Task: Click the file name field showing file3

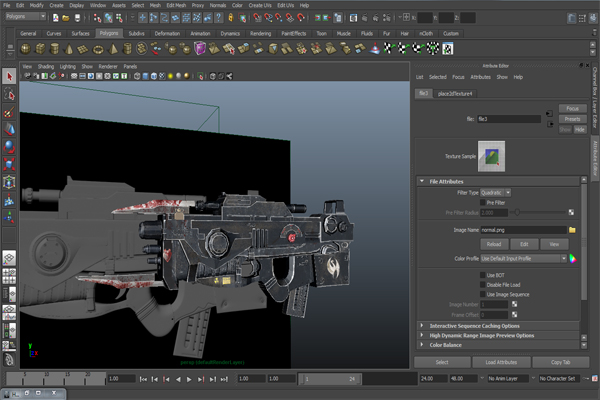Action: tap(509, 119)
